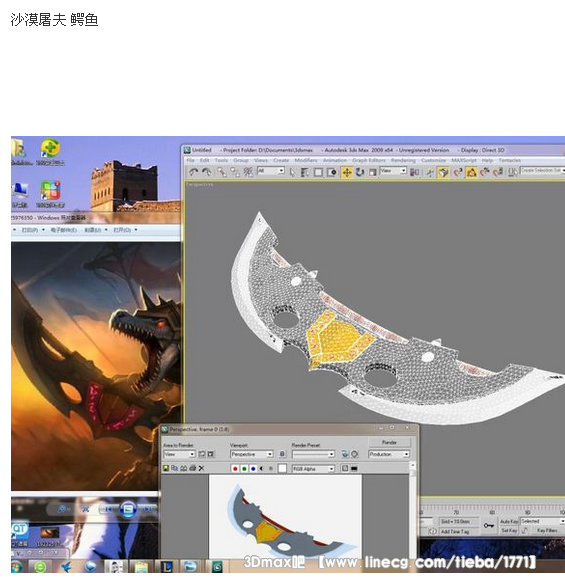565x579 pixels.
Task: Click the Print Image icon in render window
Action: coord(192,468)
